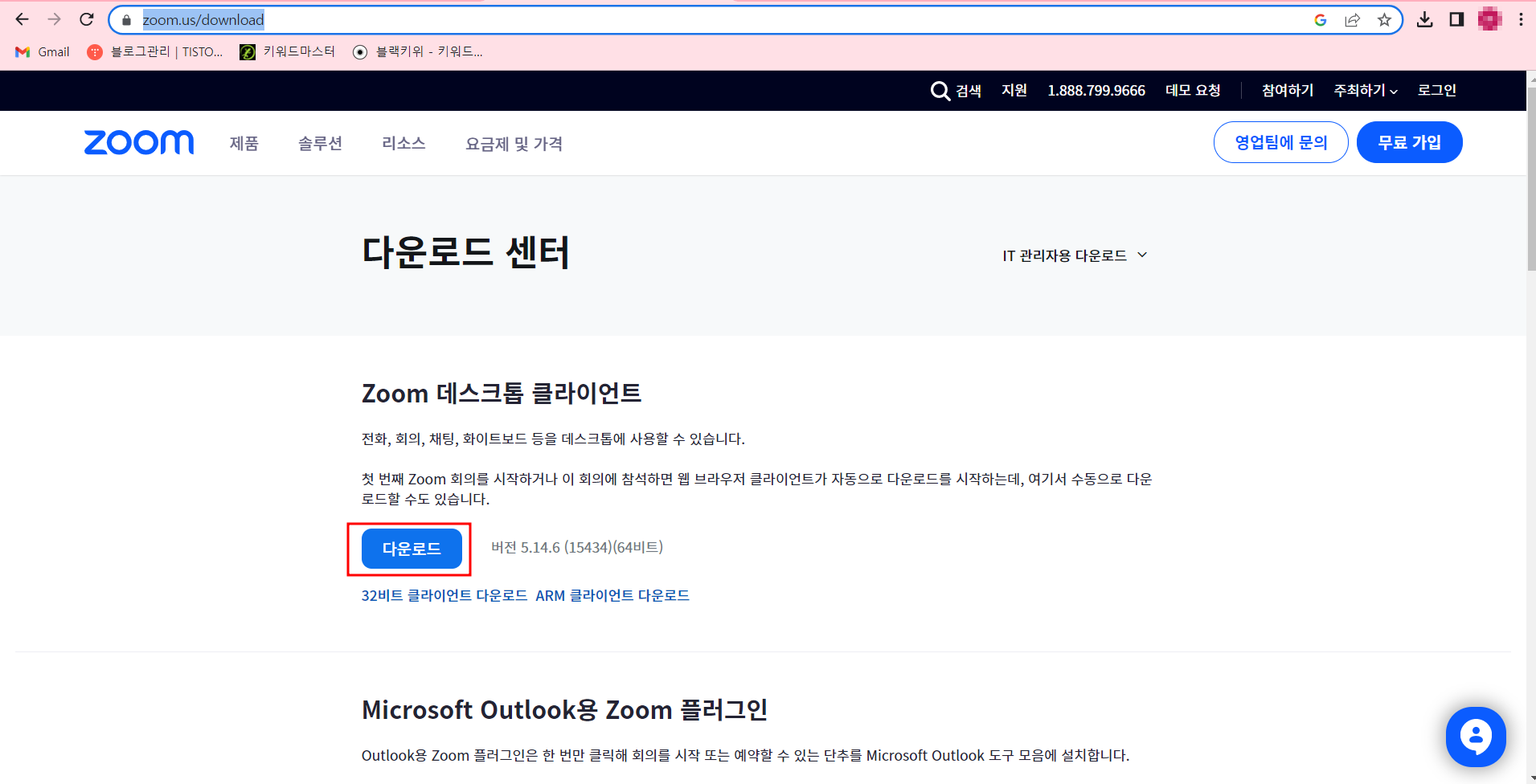The height and width of the screenshot is (784, 1536).
Task: Click the browser back arrow
Action: tap(22, 19)
